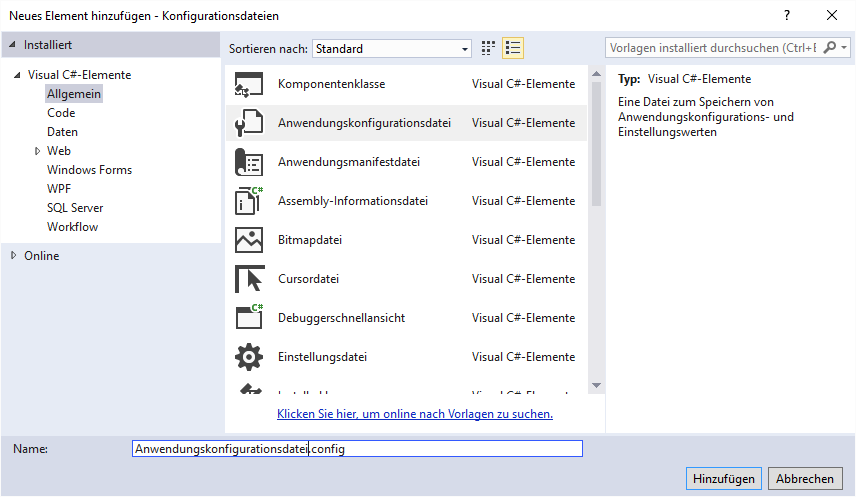Click the Anwendungskonfigurationsdatei wrench icon
Image resolution: width=856 pixels, height=497 pixels.
(x=249, y=124)
